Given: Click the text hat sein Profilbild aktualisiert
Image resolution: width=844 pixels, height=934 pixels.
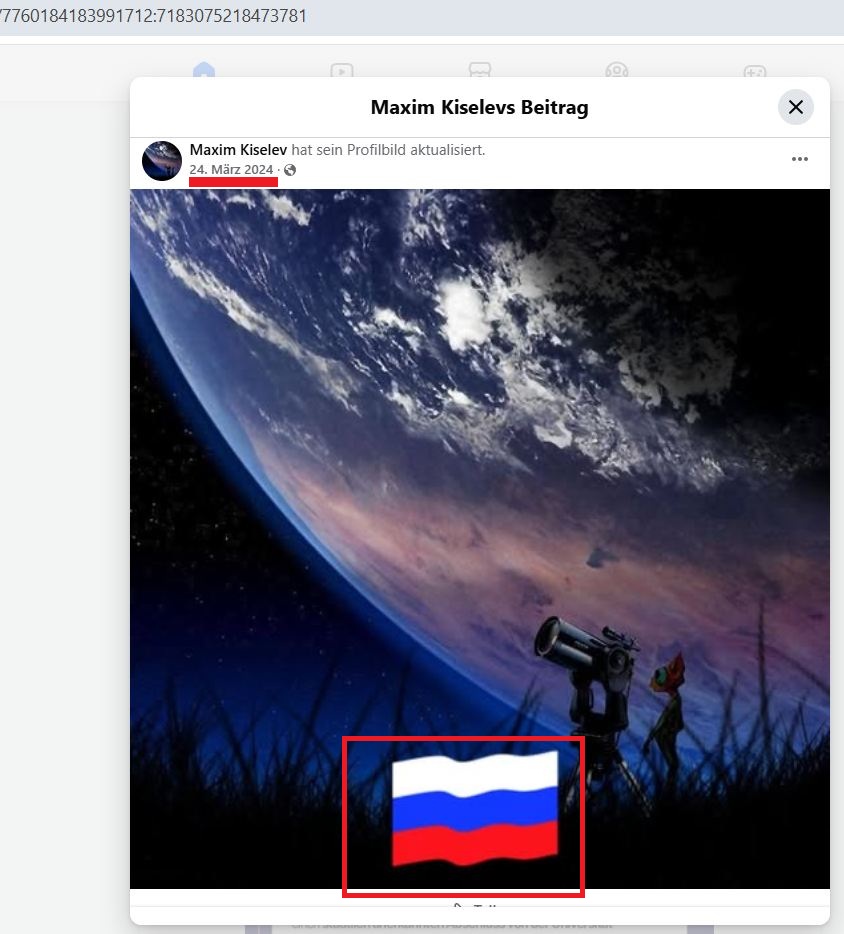Looking at the screenshot, I should pos(388,150).
